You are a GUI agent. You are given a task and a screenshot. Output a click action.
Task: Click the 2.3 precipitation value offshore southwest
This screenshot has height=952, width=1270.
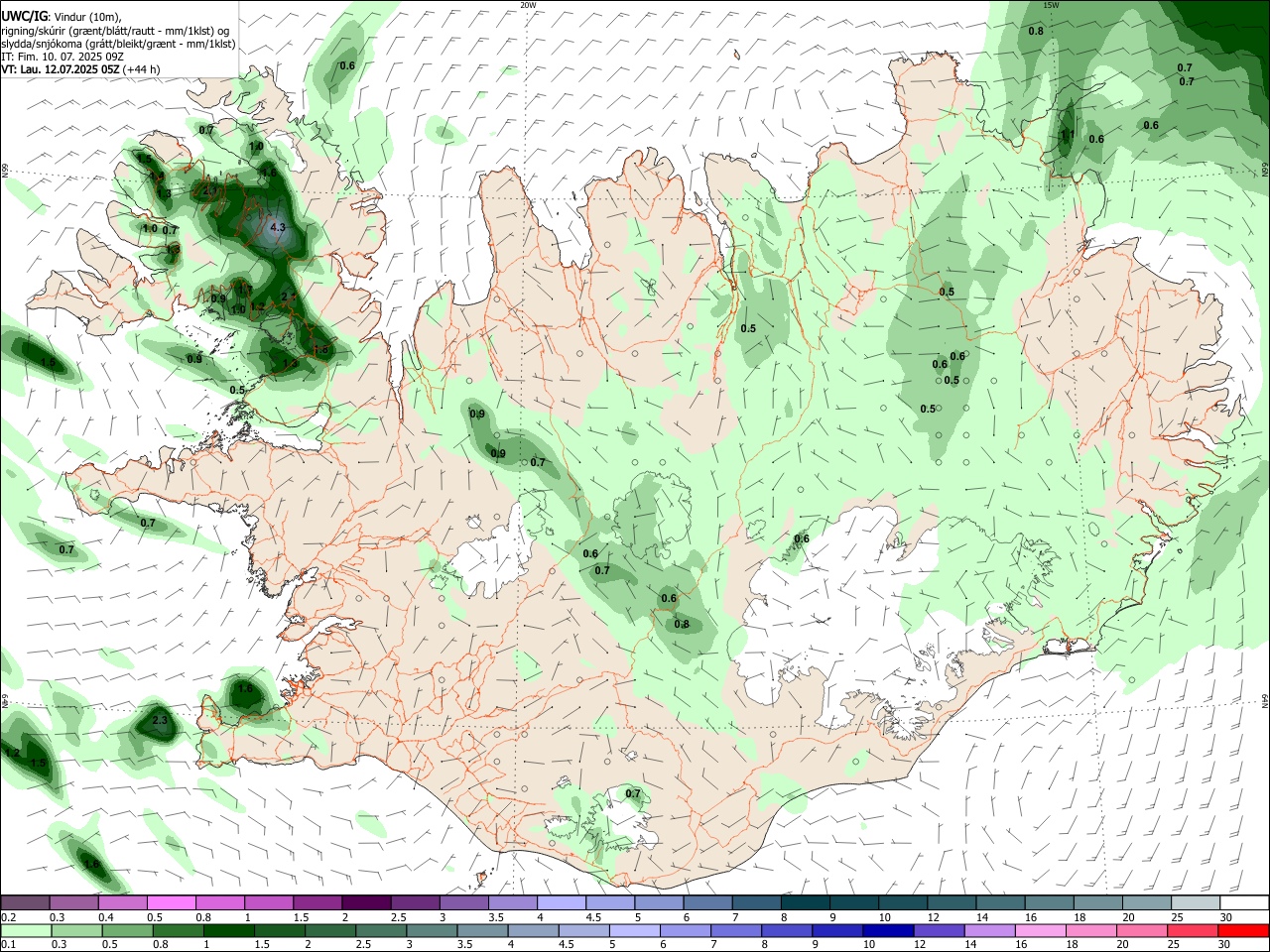pyautogui.click(x=161, y=720)
